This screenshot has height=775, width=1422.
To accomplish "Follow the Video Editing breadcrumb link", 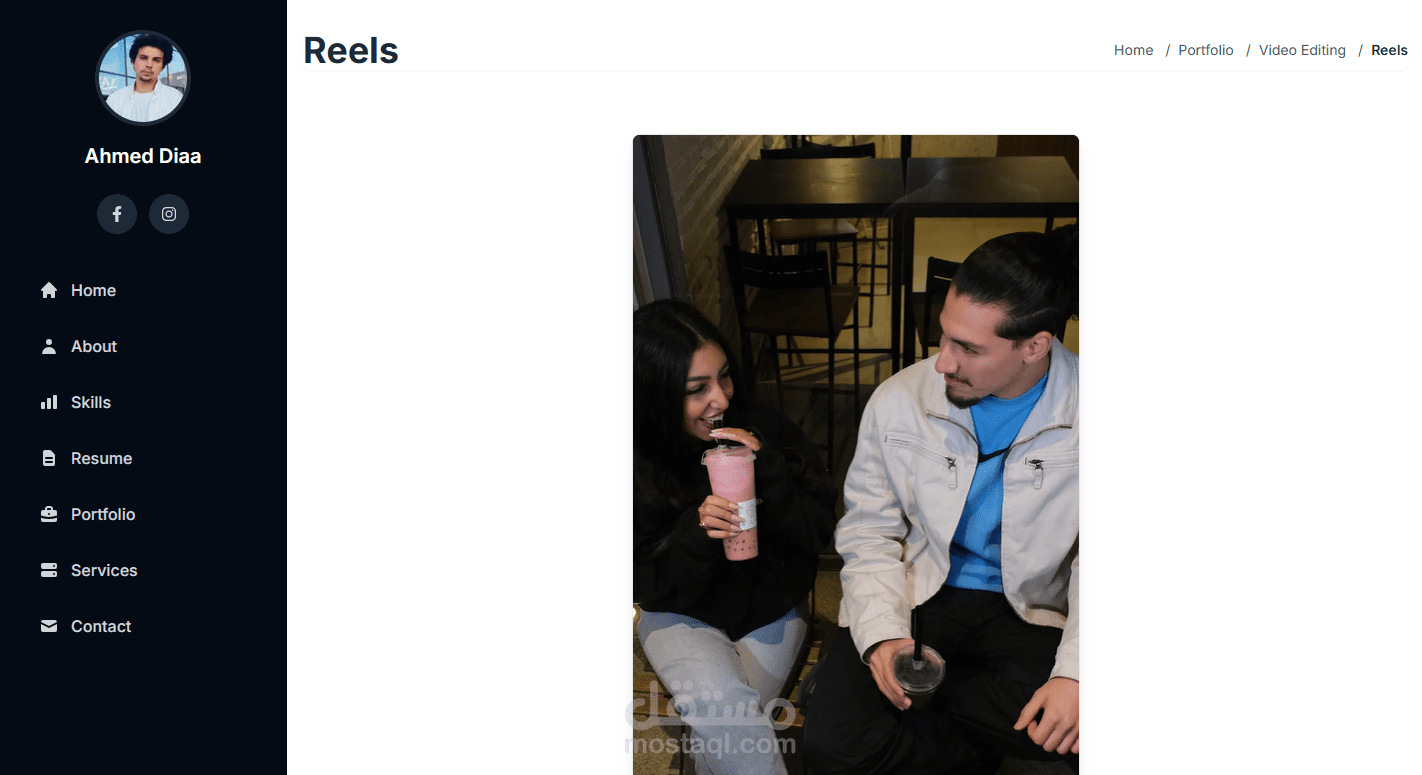I will (x=1302, y=50).
